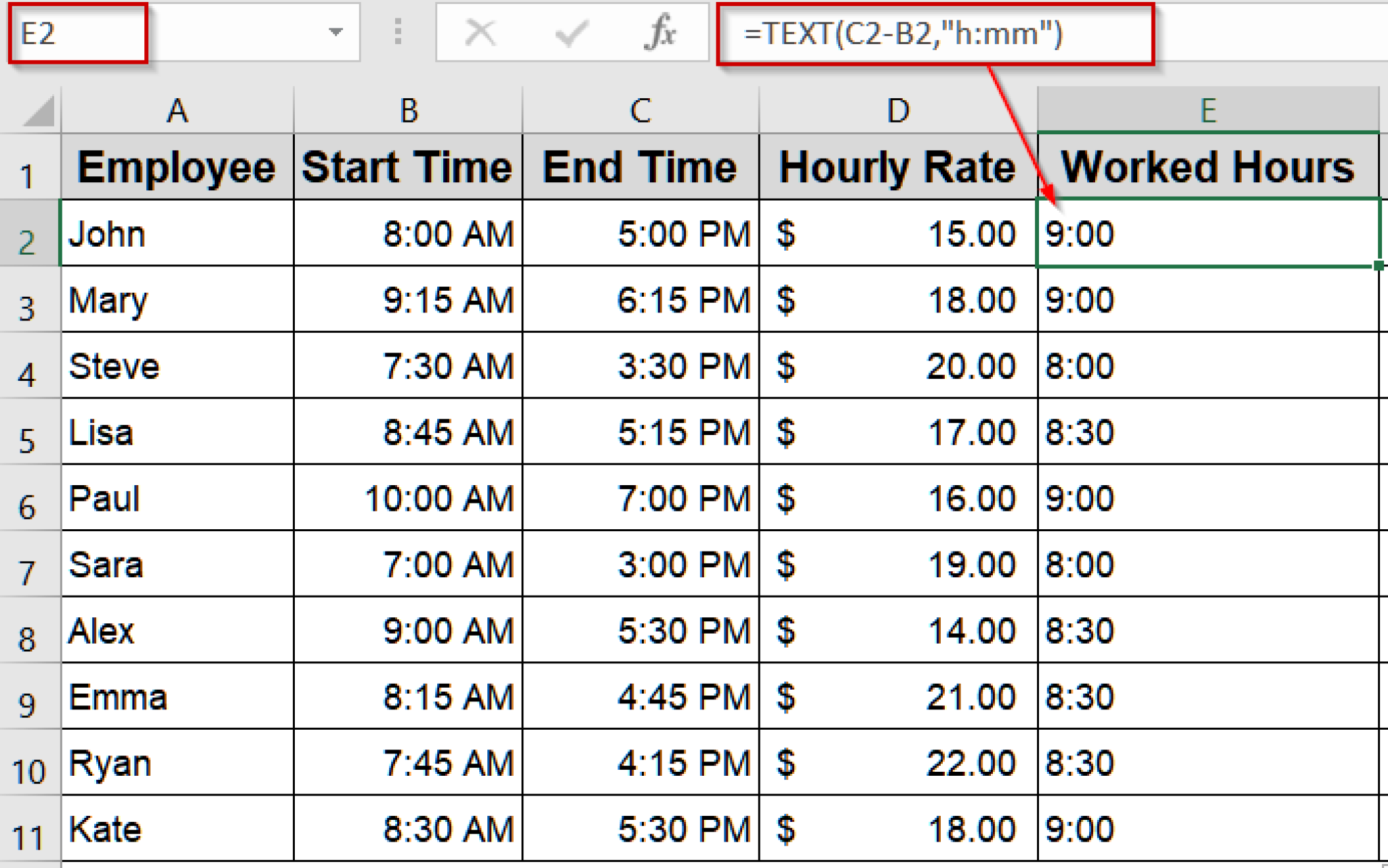The width and height of the screenshot is (1388, 868).
Task: Click the formula bar options dots handle
Action: click(x=398, y=32)
